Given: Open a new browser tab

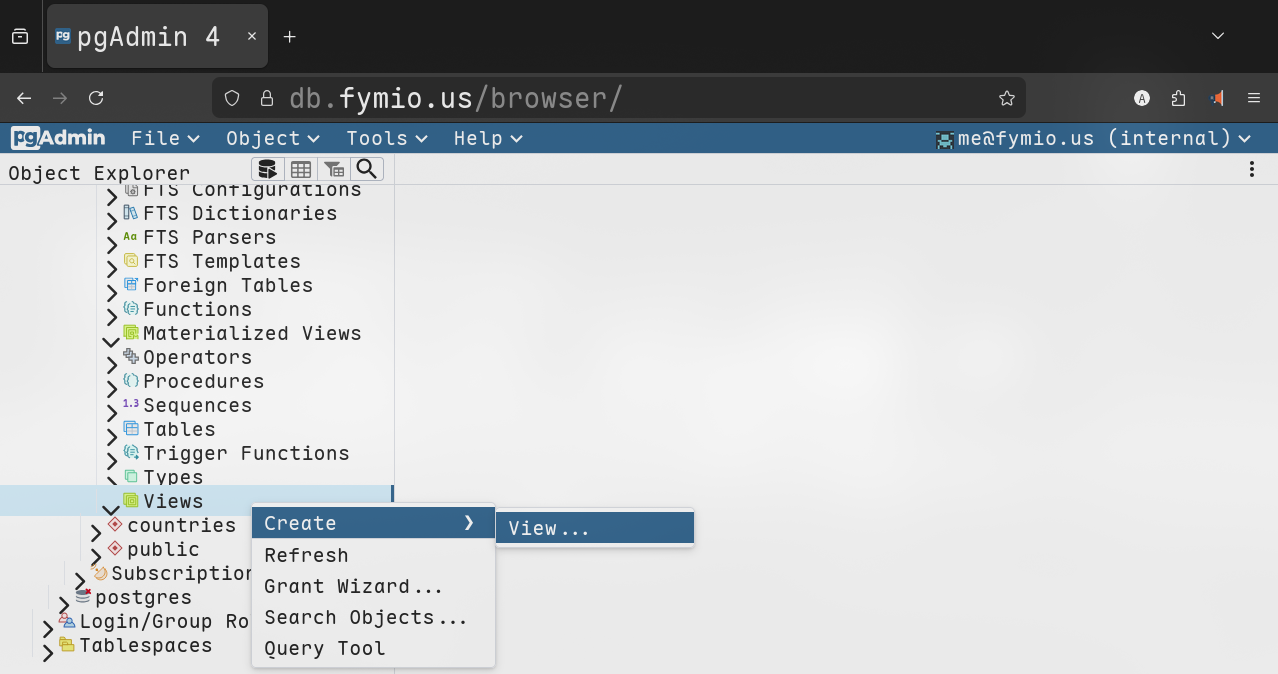Looking at the screenshot, I should click(290, 37).
